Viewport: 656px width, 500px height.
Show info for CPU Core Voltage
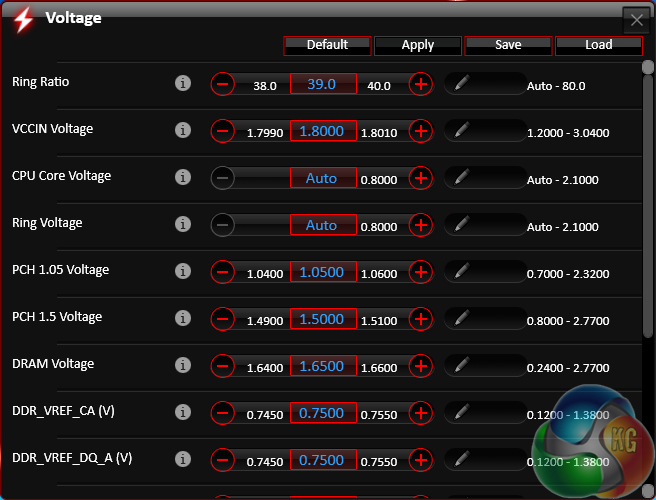click(x=183, y=177)
